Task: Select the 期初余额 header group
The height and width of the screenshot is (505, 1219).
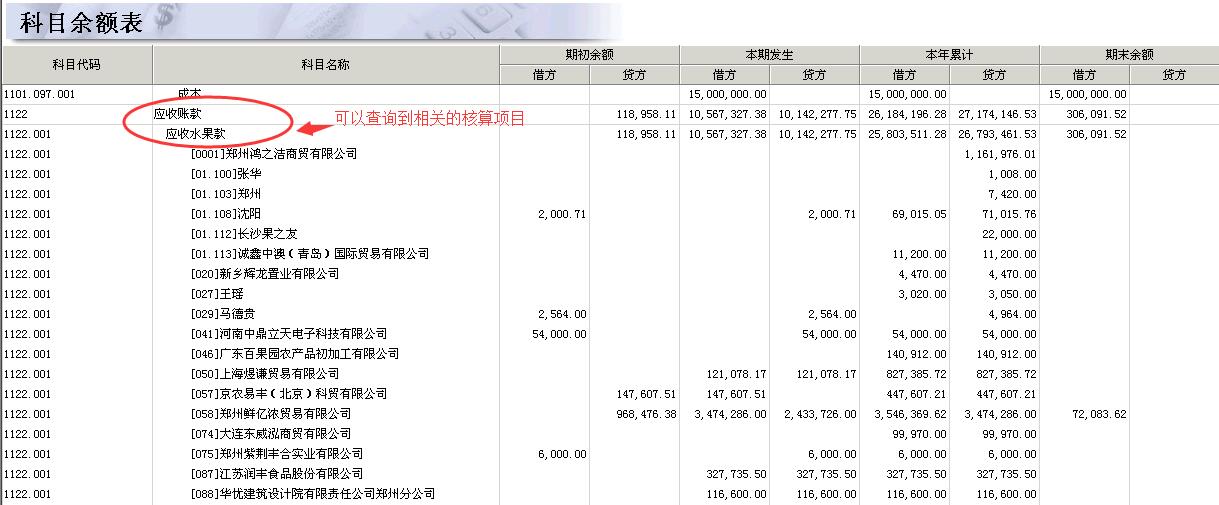Action: tap(589, 55)
